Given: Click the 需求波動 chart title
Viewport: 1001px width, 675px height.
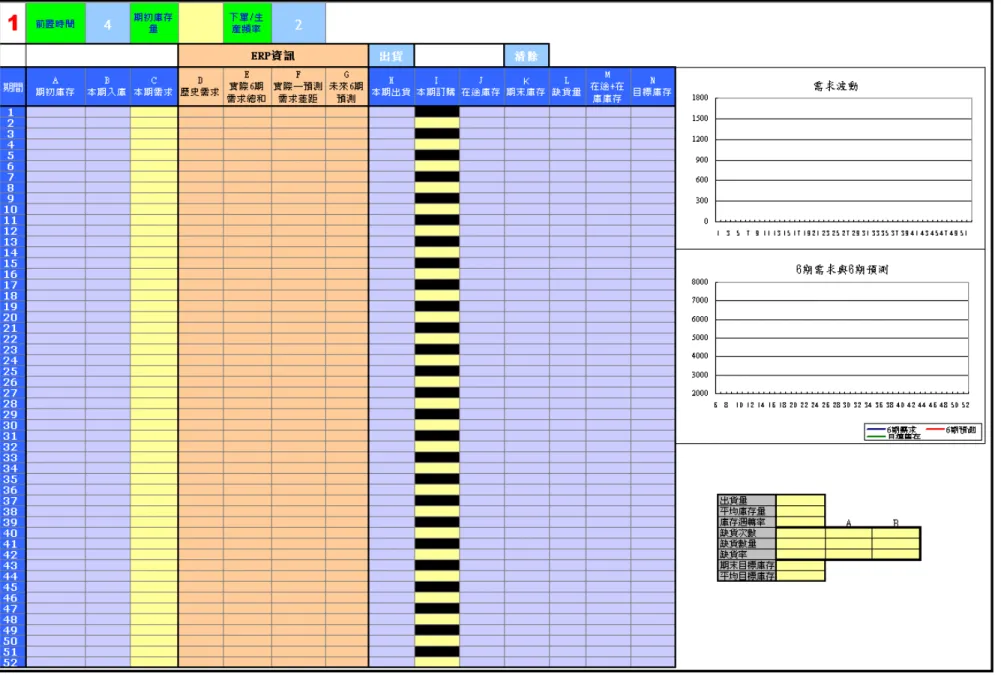Looking at the screenshot, I should (835, 86).
